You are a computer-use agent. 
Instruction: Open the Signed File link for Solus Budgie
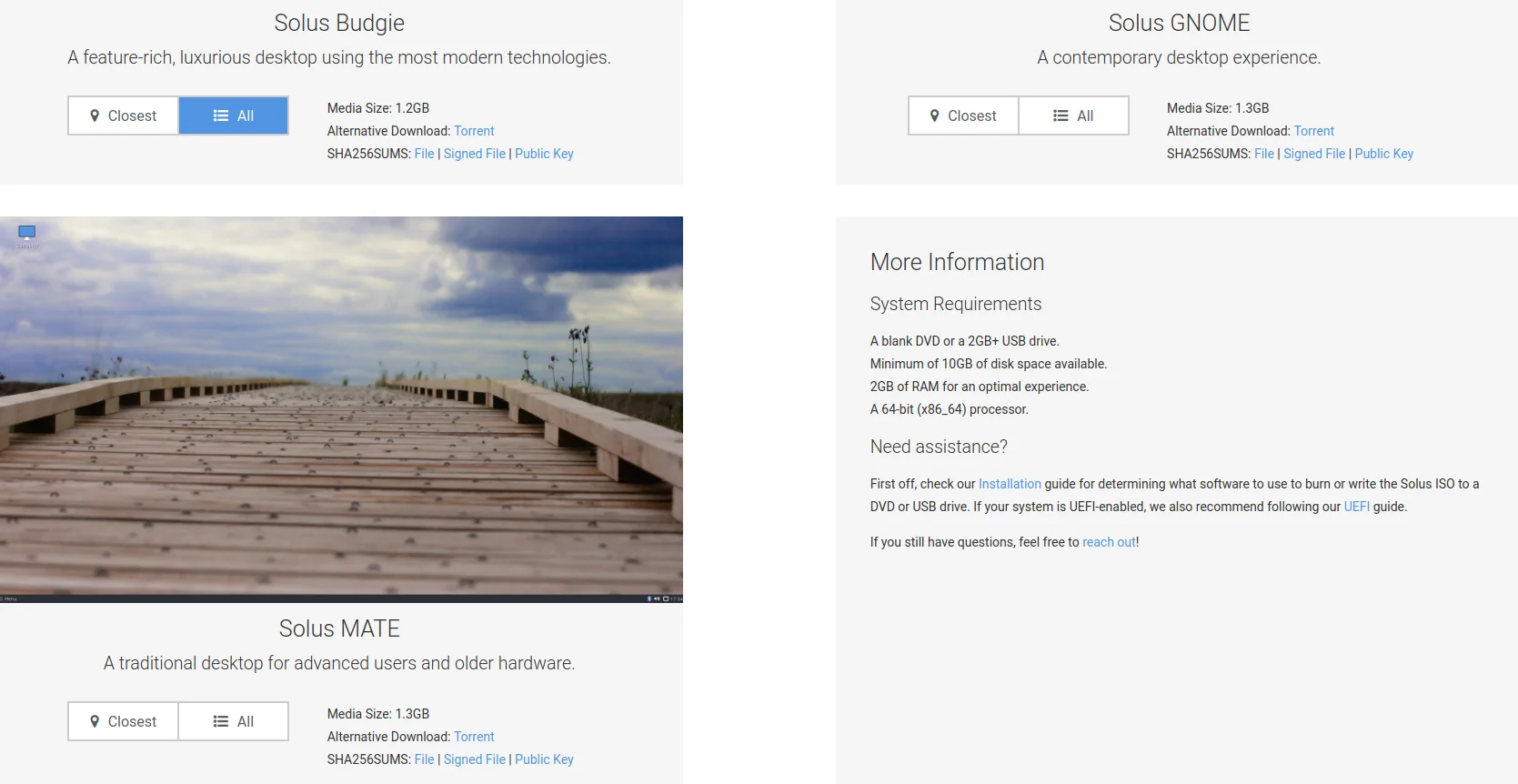475,154
